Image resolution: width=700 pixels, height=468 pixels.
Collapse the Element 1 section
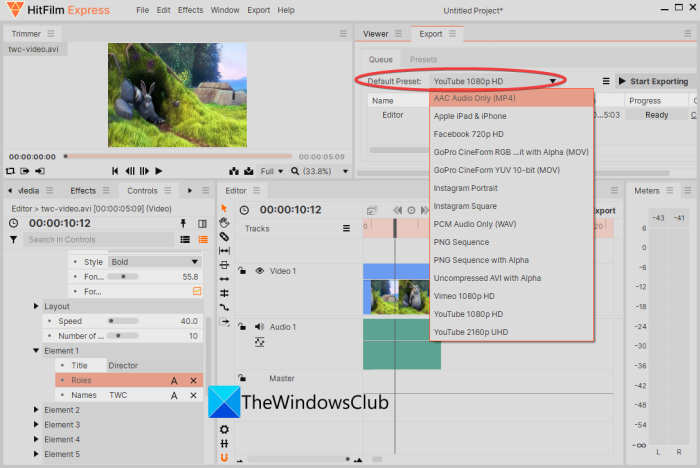tap(36, 351)
